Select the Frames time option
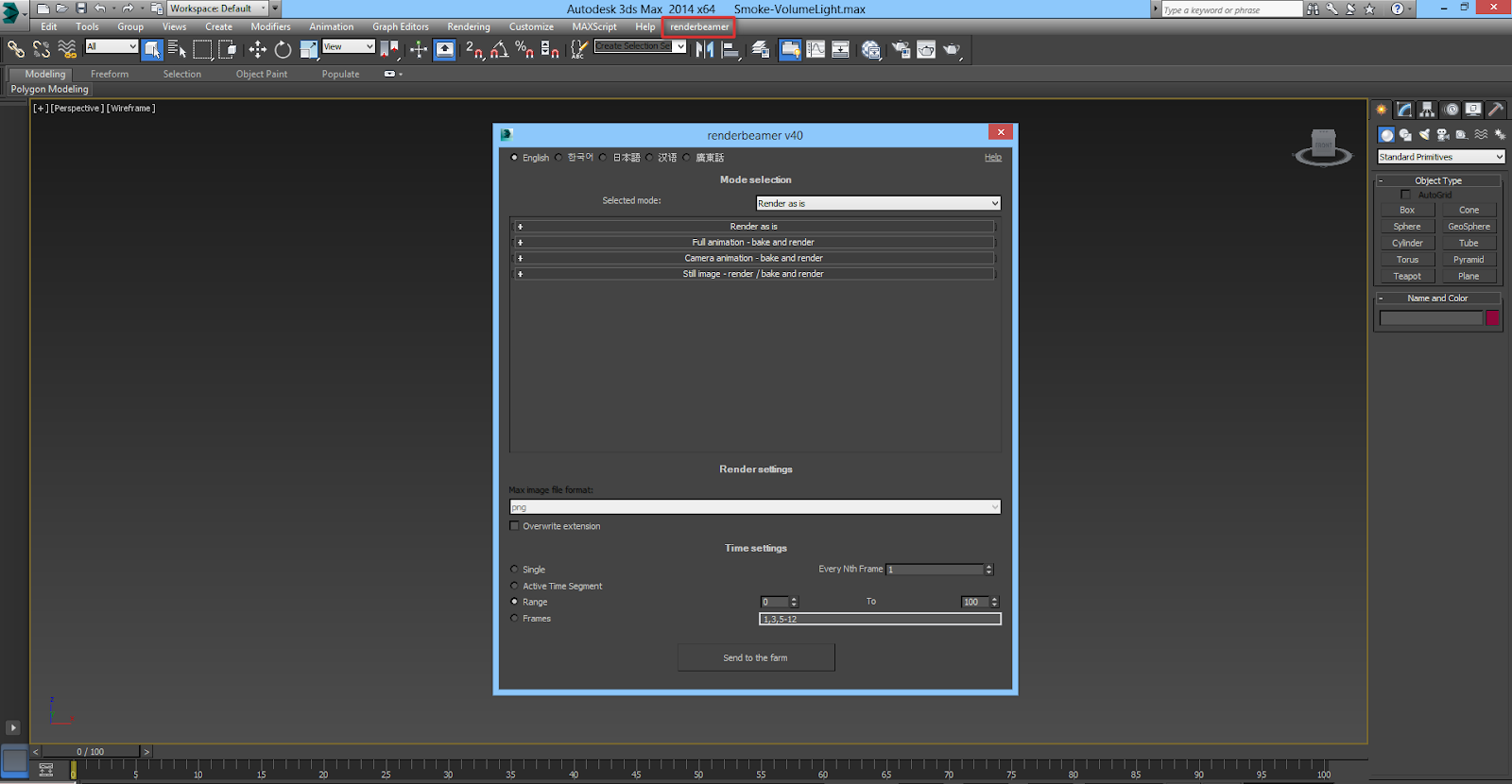Screen dimensions: 1512x784 pyautogui.click(x=514, y=619)
